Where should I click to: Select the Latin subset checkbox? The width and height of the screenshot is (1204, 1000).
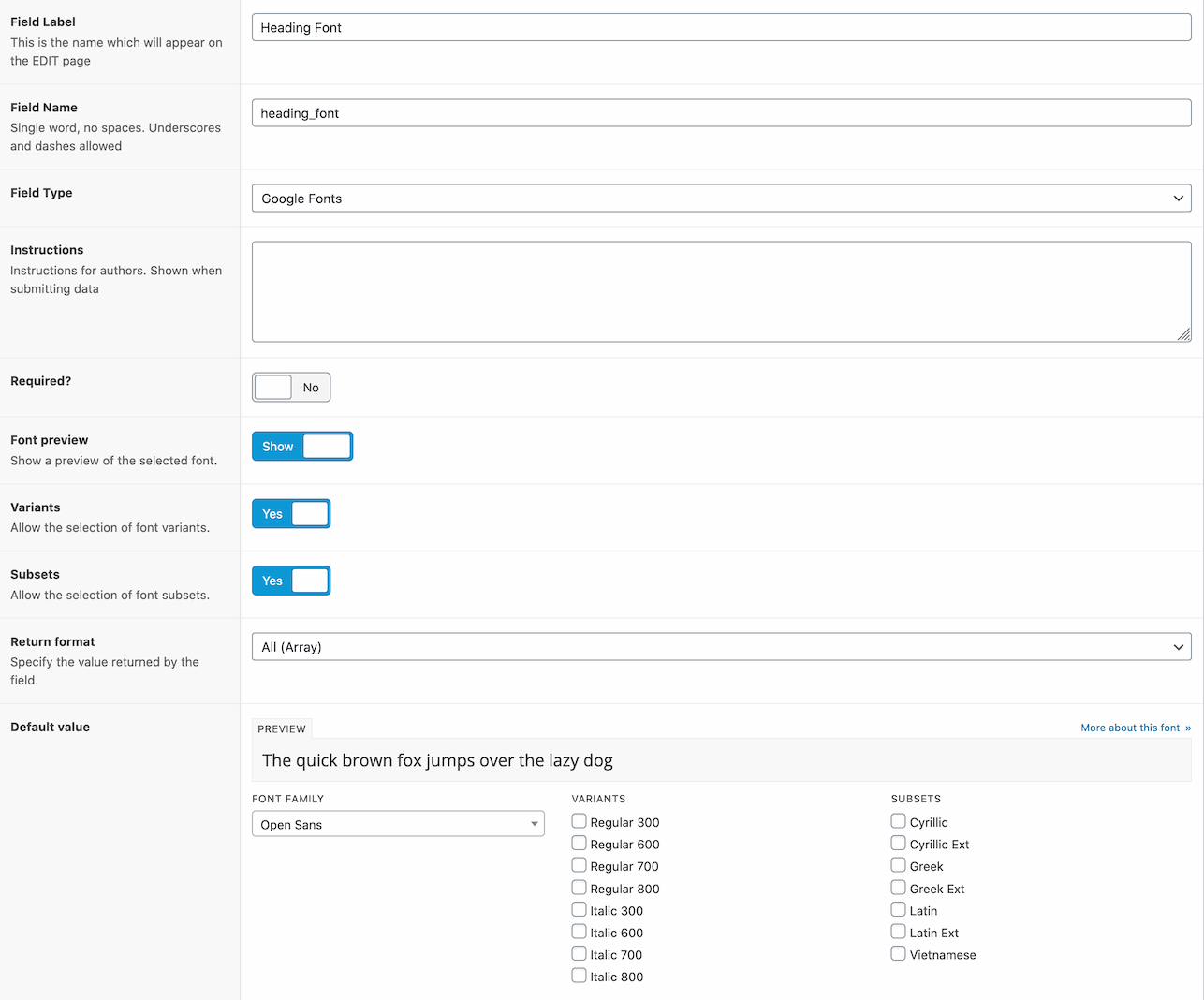(899, 910)
